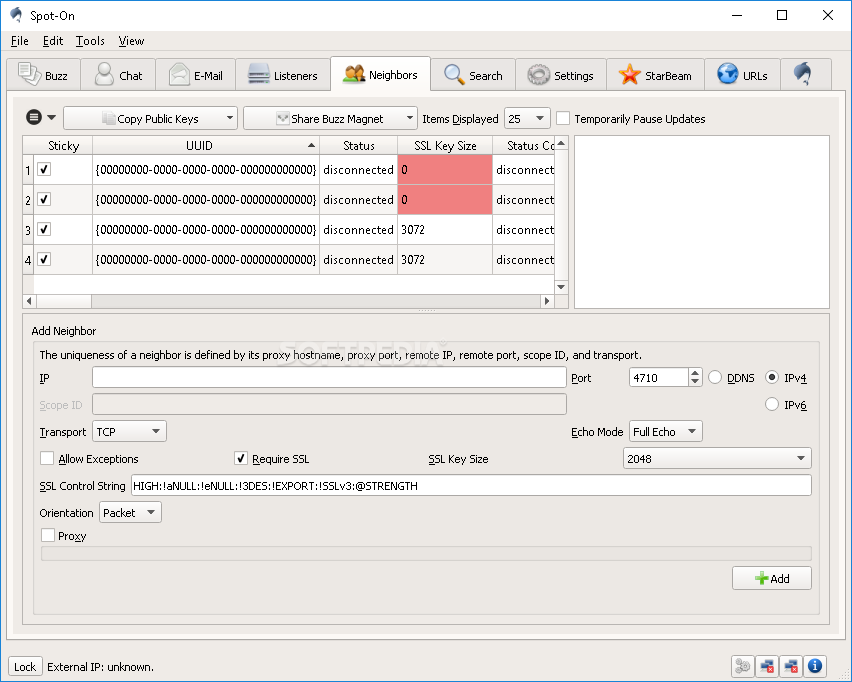
Task: Click the SSL Control String field
Action: click(471, 486)
